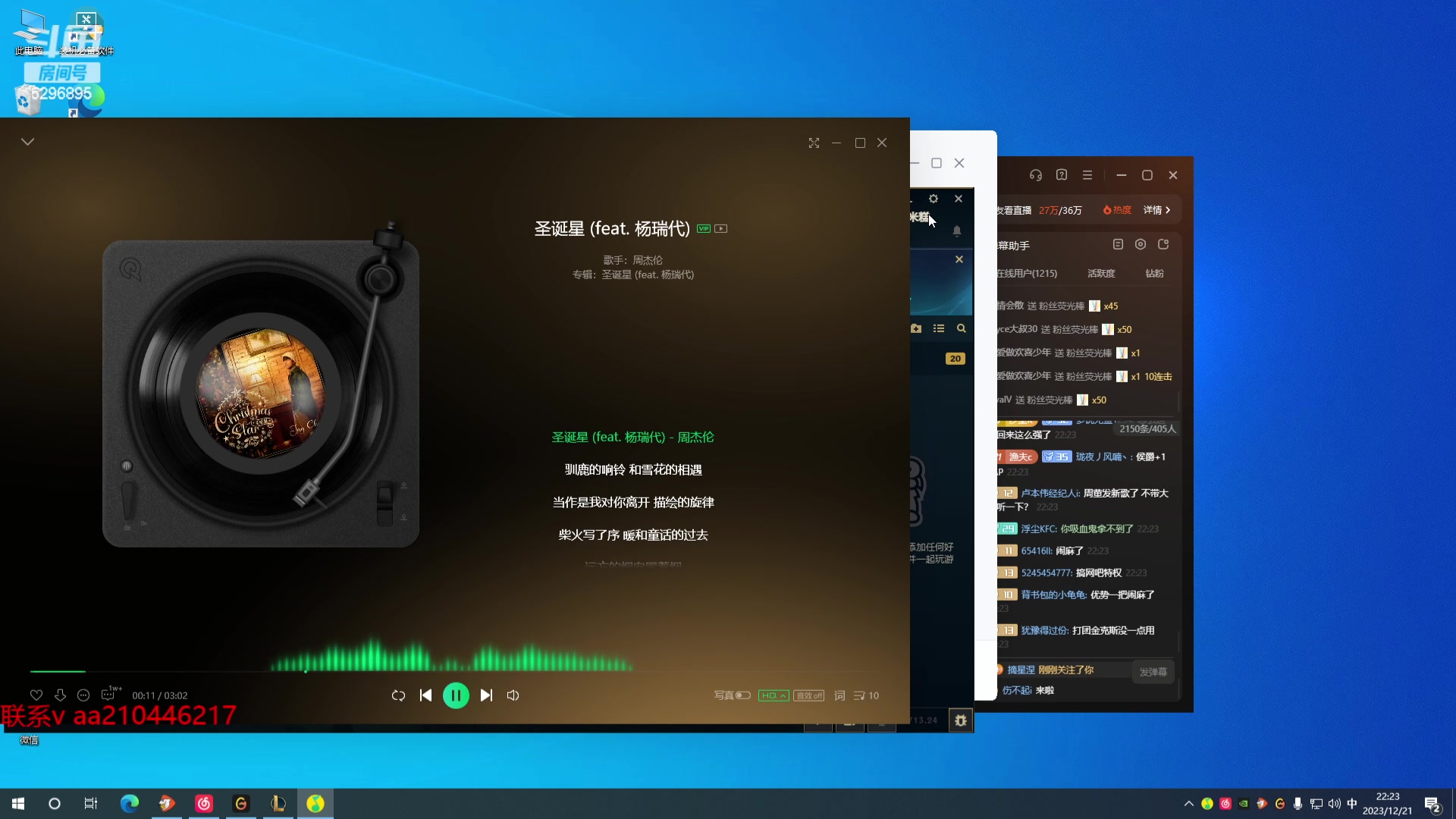Viewport: 1456px width, 819px height.
Task: Click the 发弹幕 send danmaku button
Action: click(x=1153, y=672)
